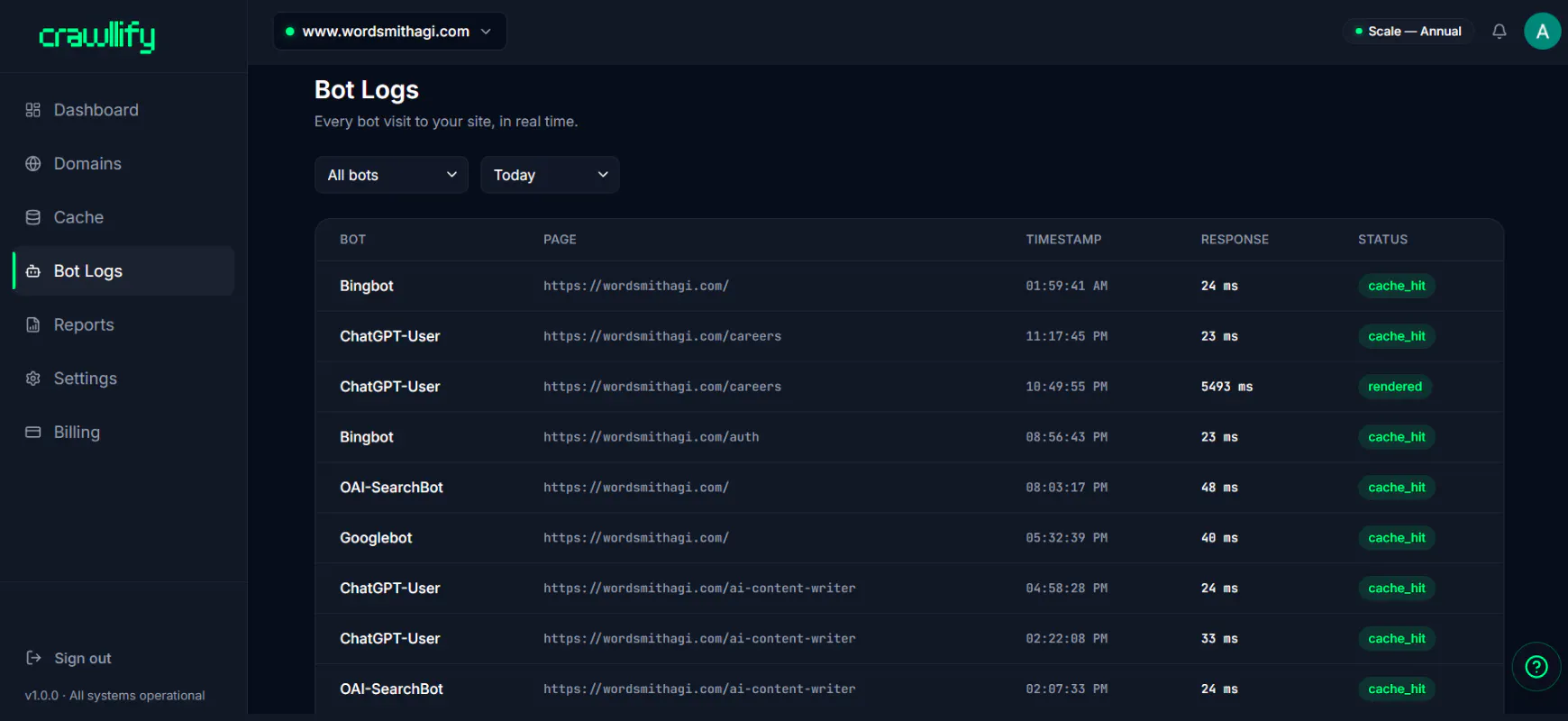The height and width of the screenshot is (721, 1568).
Task: Expand the All bots filter dropdown
Action: click(391, 175)
